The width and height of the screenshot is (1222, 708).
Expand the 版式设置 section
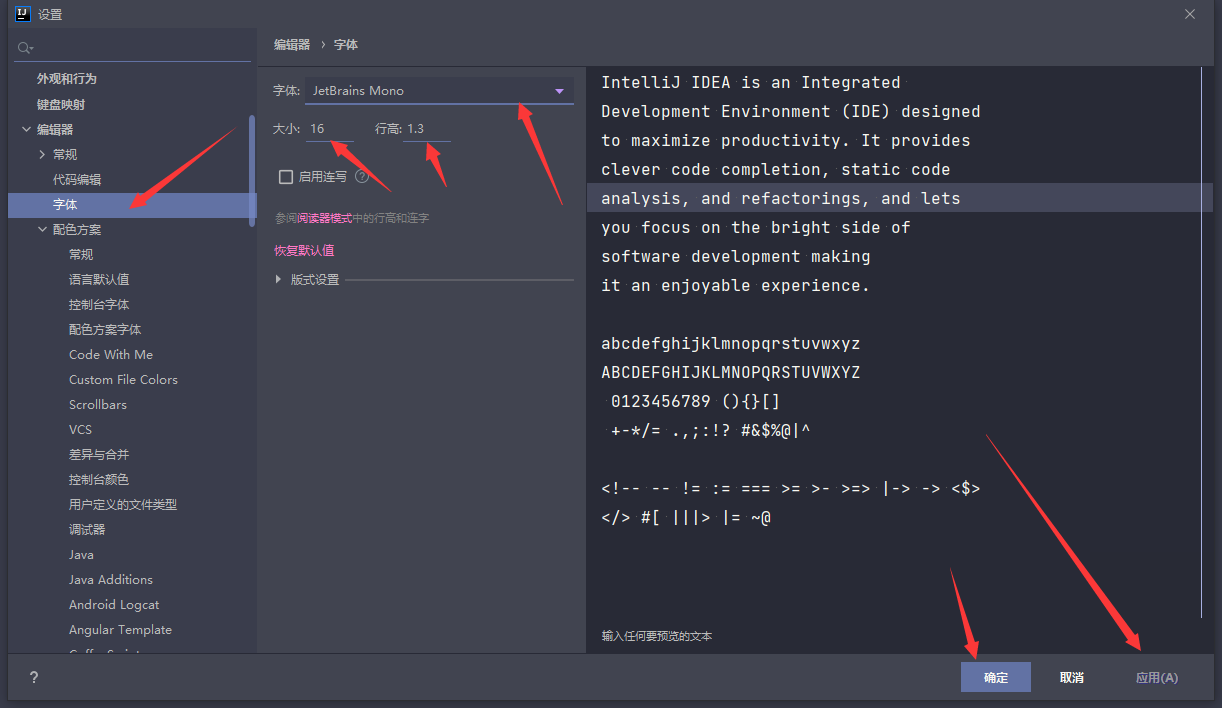279,280
